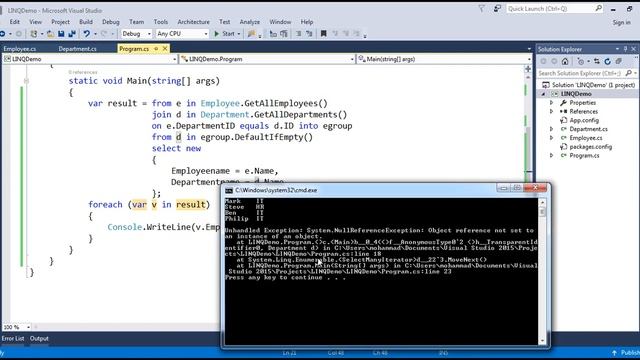
Task: Open the Start button dropdown arrow
Action: [x=239, y=34]
